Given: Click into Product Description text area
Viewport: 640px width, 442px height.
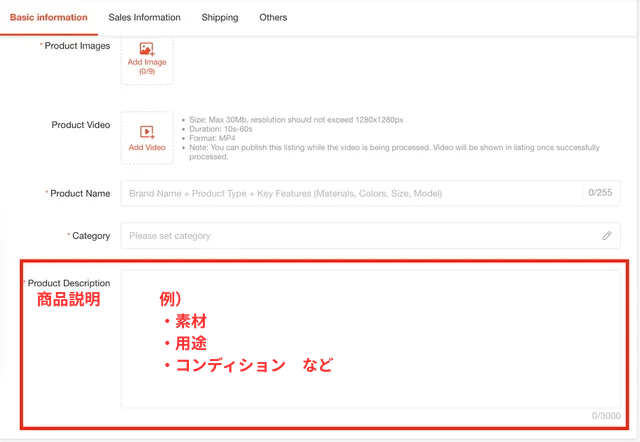Looking at the screenshot, I should 371,339.
